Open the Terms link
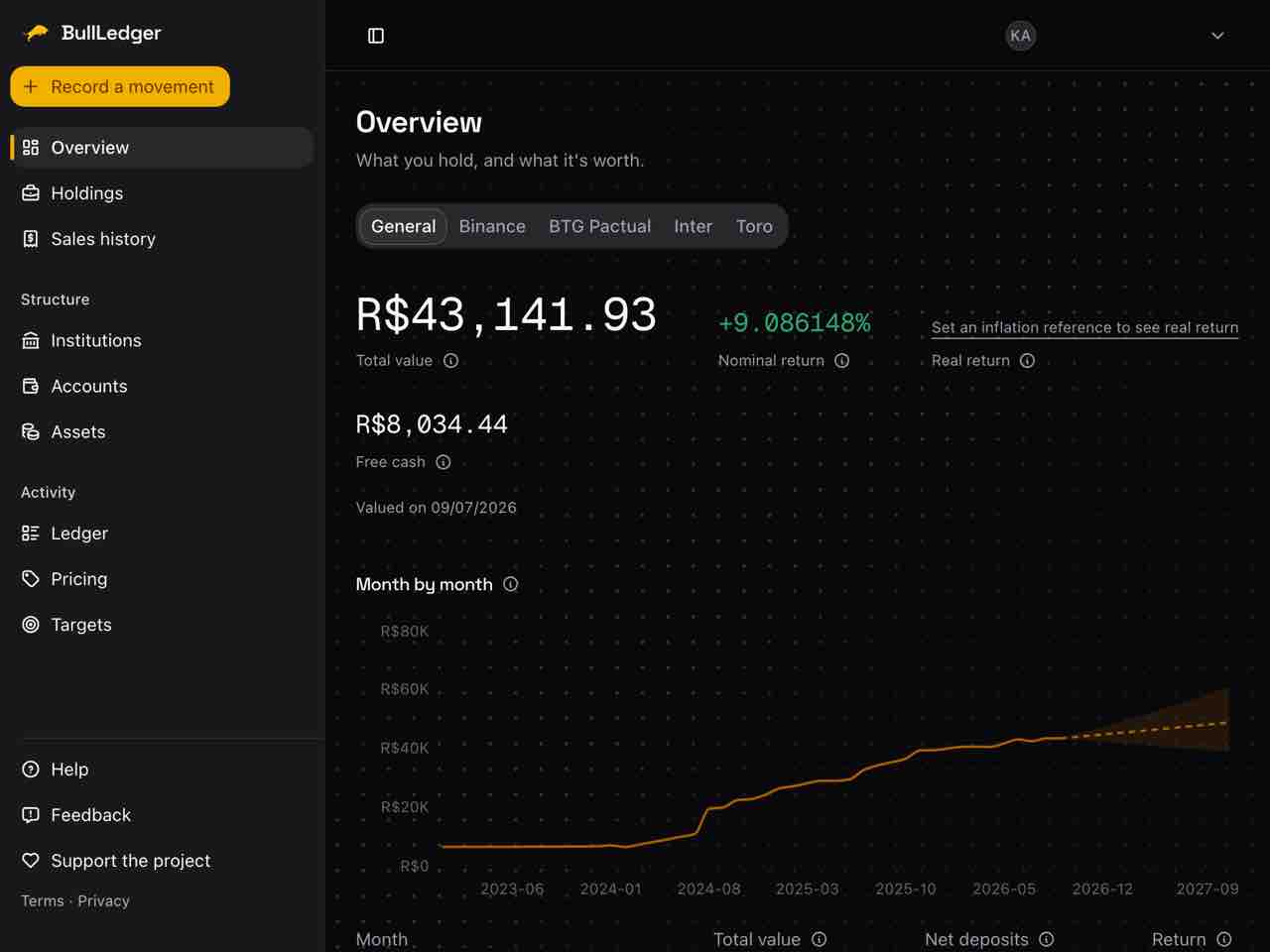 (x=43, y=900)
